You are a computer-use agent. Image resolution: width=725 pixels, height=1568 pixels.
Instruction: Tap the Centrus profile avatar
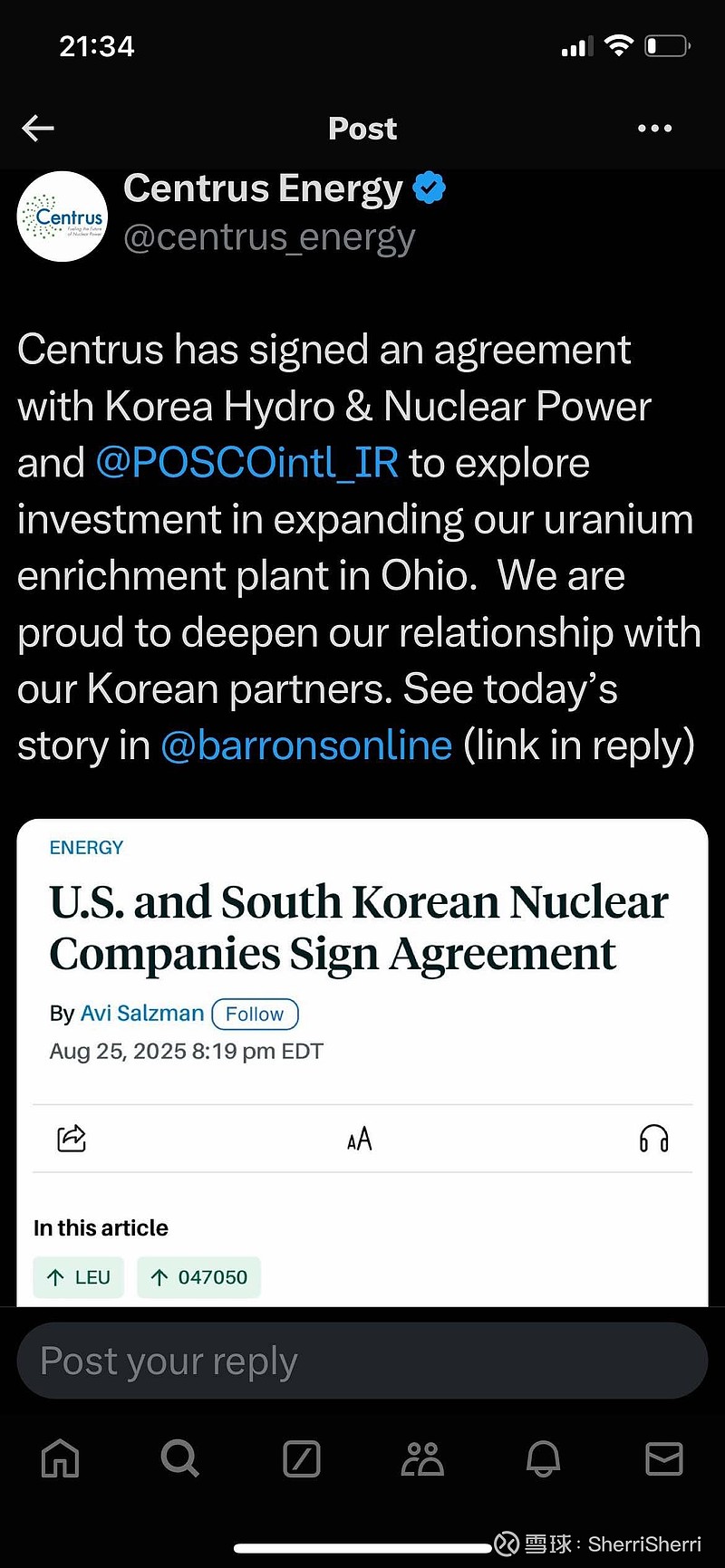tap(63, 216)
